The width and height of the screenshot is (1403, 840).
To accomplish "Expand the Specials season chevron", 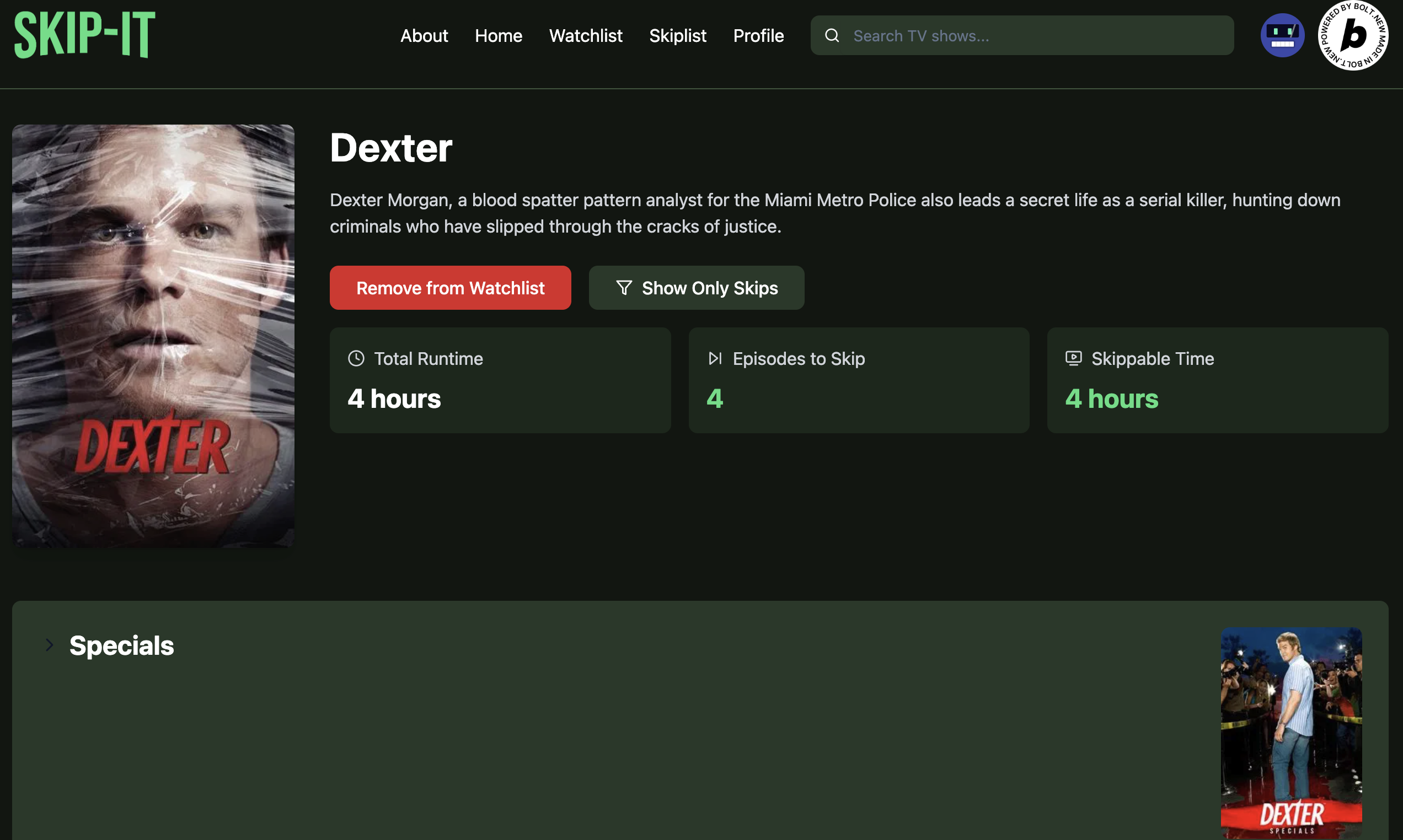I will 50,645.
